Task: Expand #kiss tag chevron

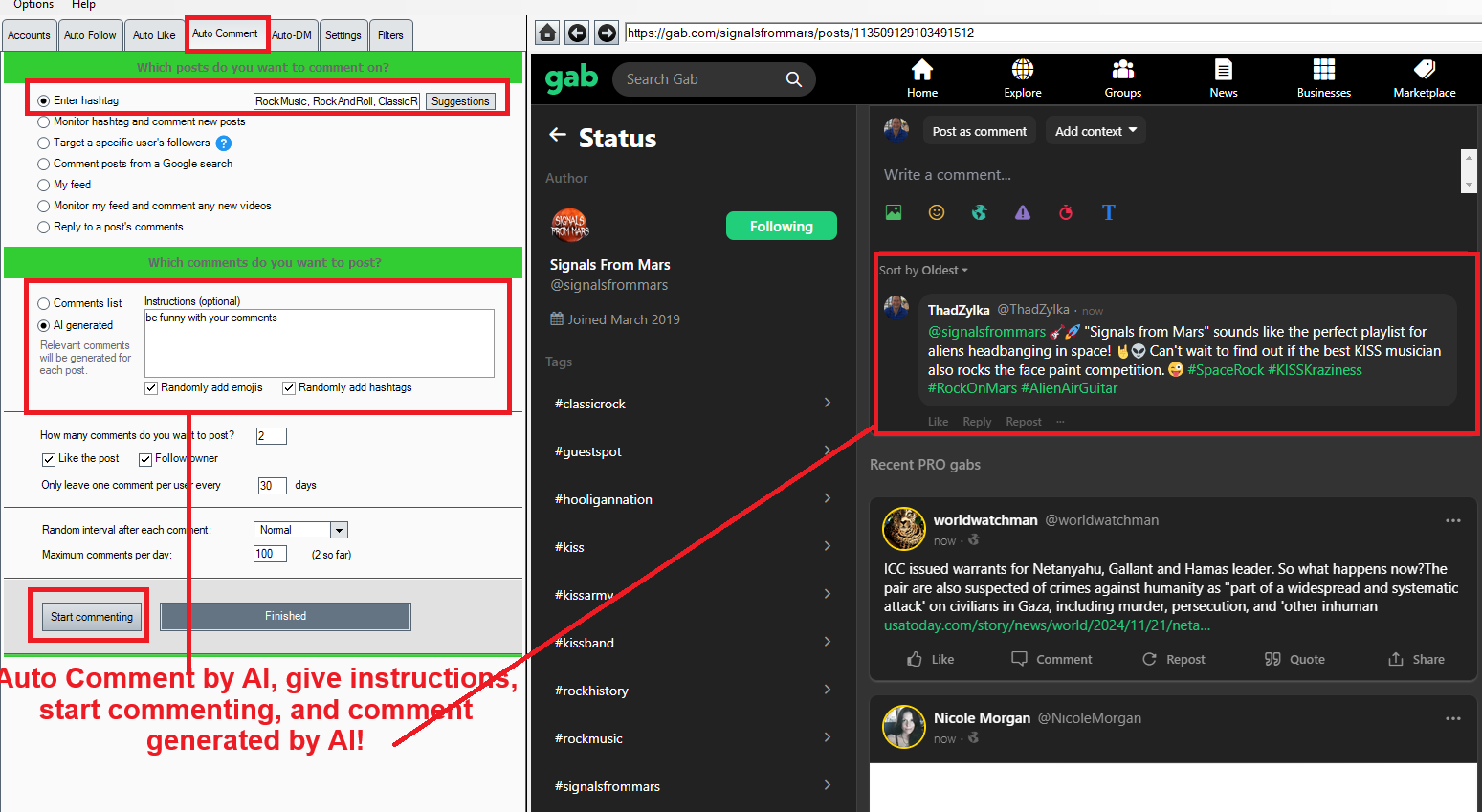Action: [x=828, y=546]
